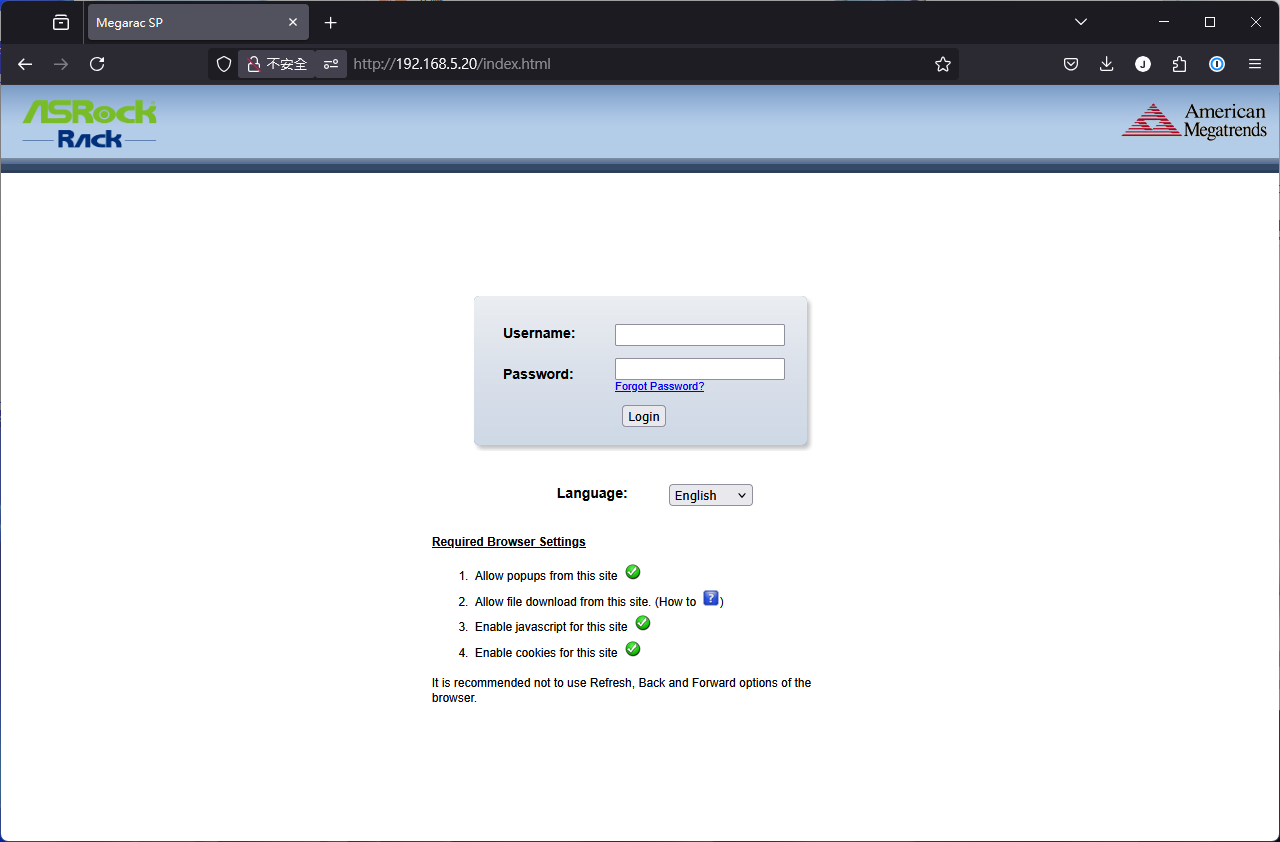Click the Refresh, Back and Forward recommendation text
This screenshot has height=842, width=1280.
pyautogui.click(x=621, y=690)
